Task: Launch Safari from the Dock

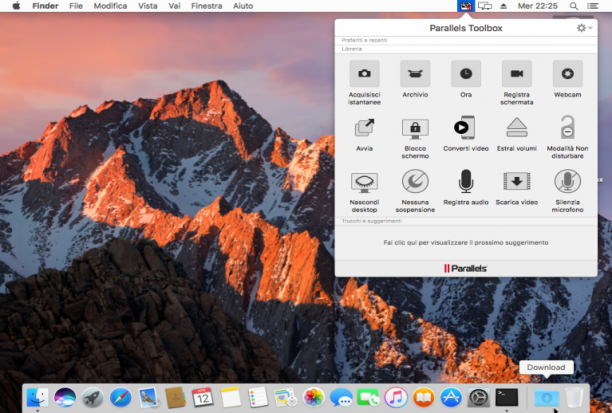Action: tap(120, 398)
